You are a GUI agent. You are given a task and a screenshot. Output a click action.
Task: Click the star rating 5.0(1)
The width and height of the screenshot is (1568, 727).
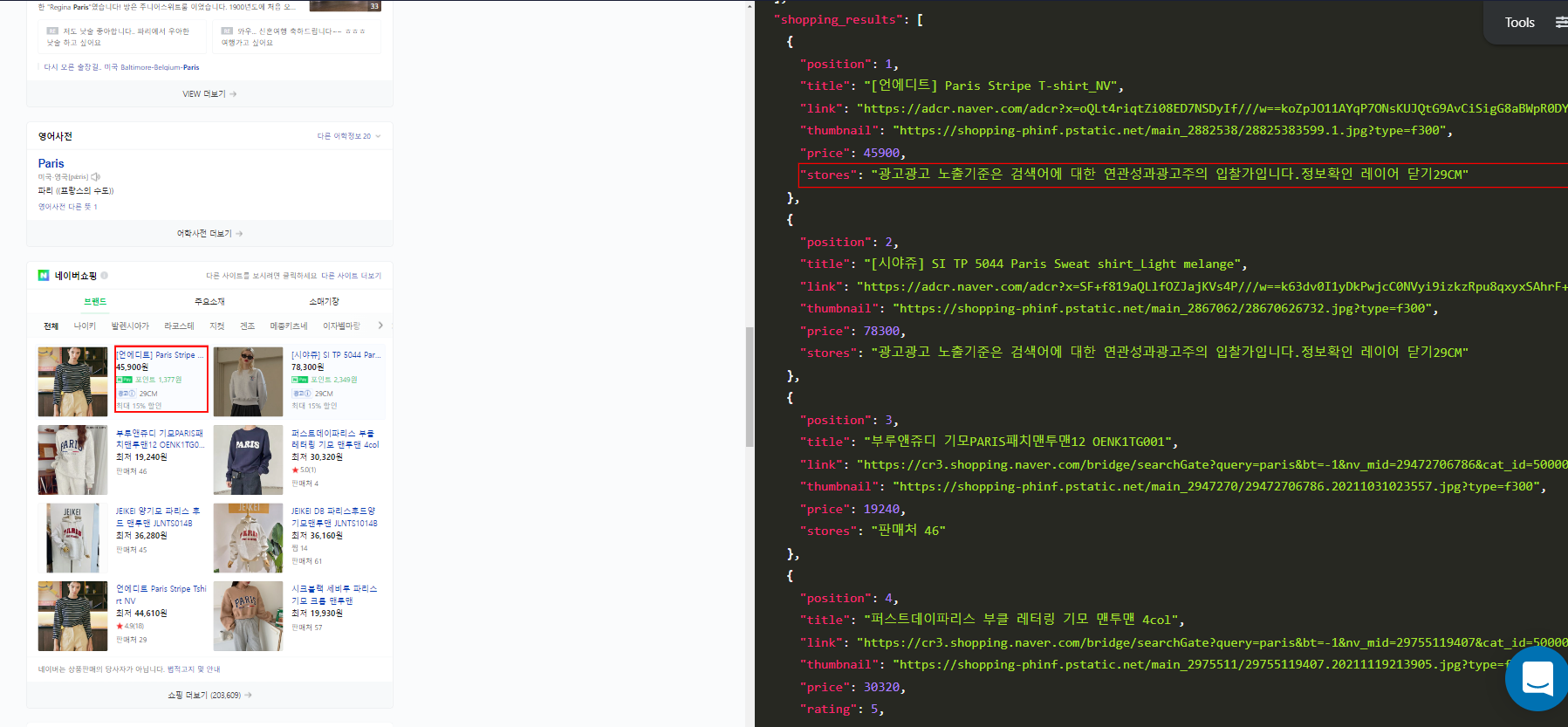tap(304, 470)
